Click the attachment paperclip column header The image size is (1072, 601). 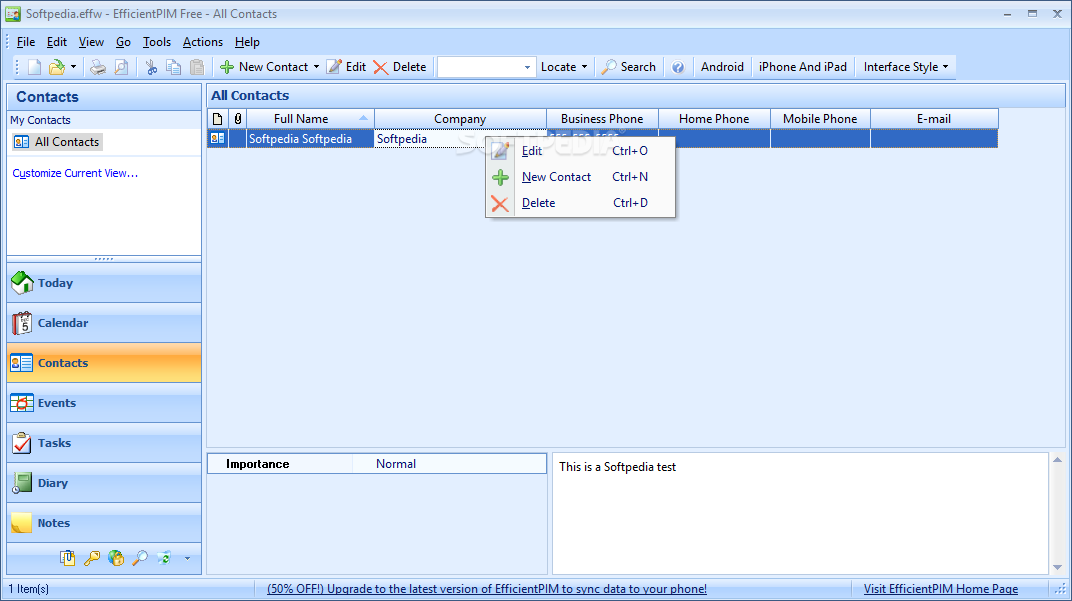(x=237, y=119)
